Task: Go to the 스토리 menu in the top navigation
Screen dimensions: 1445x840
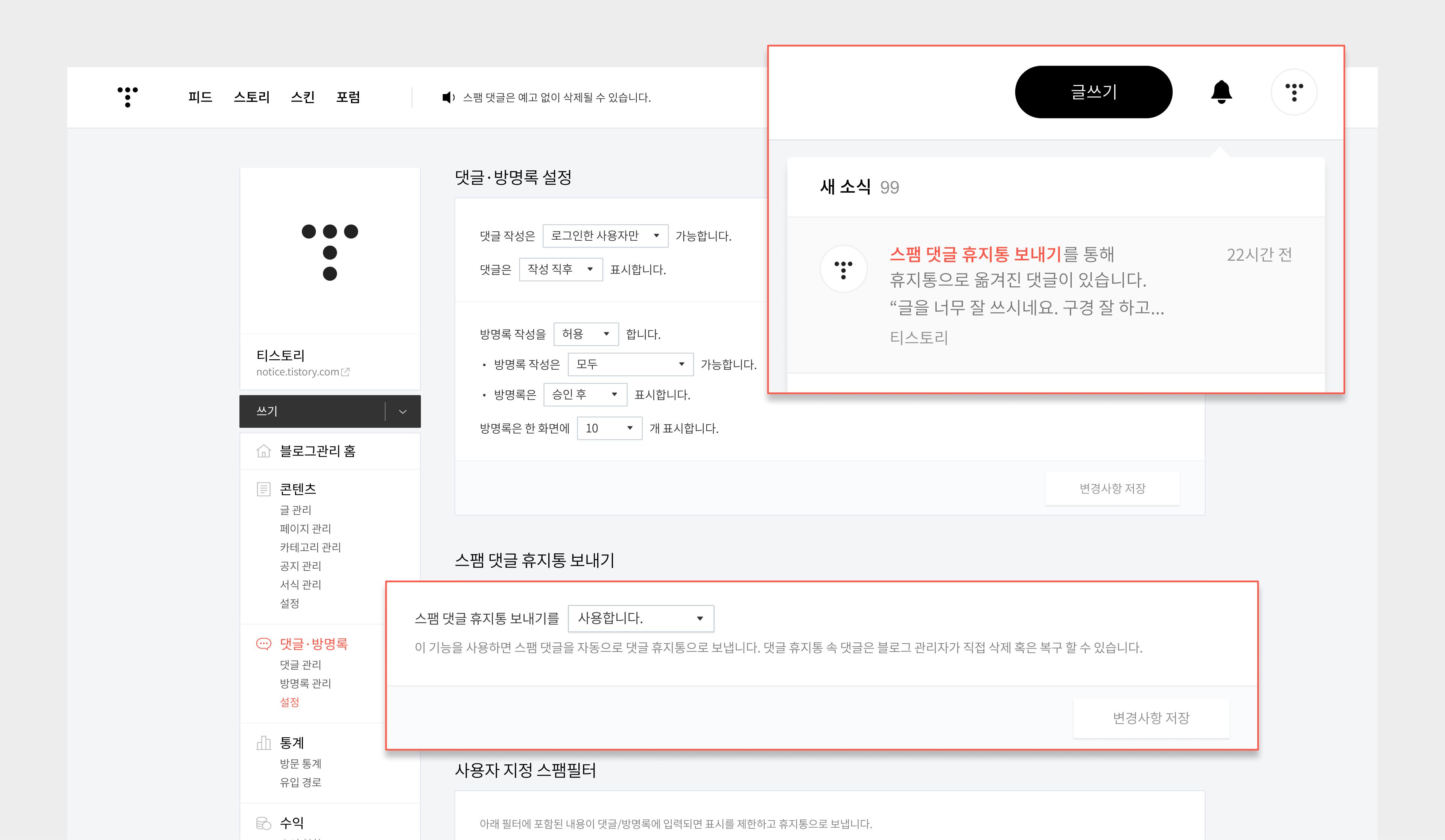Action: (251, 97)
